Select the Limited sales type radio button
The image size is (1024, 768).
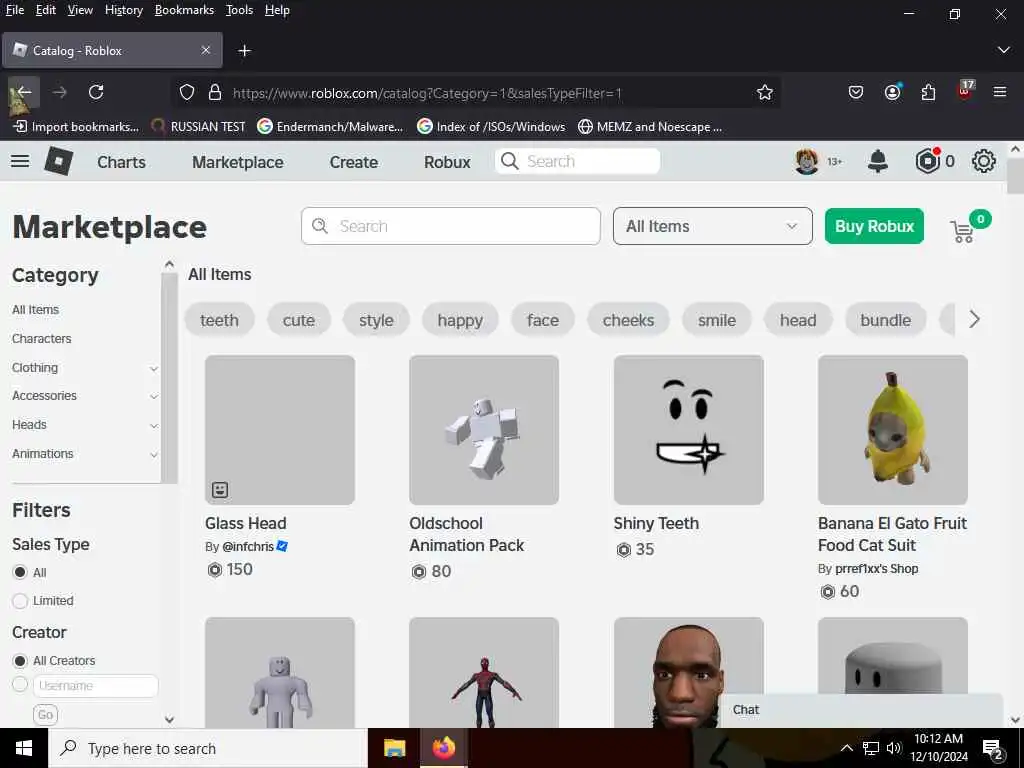pos(20,600)
